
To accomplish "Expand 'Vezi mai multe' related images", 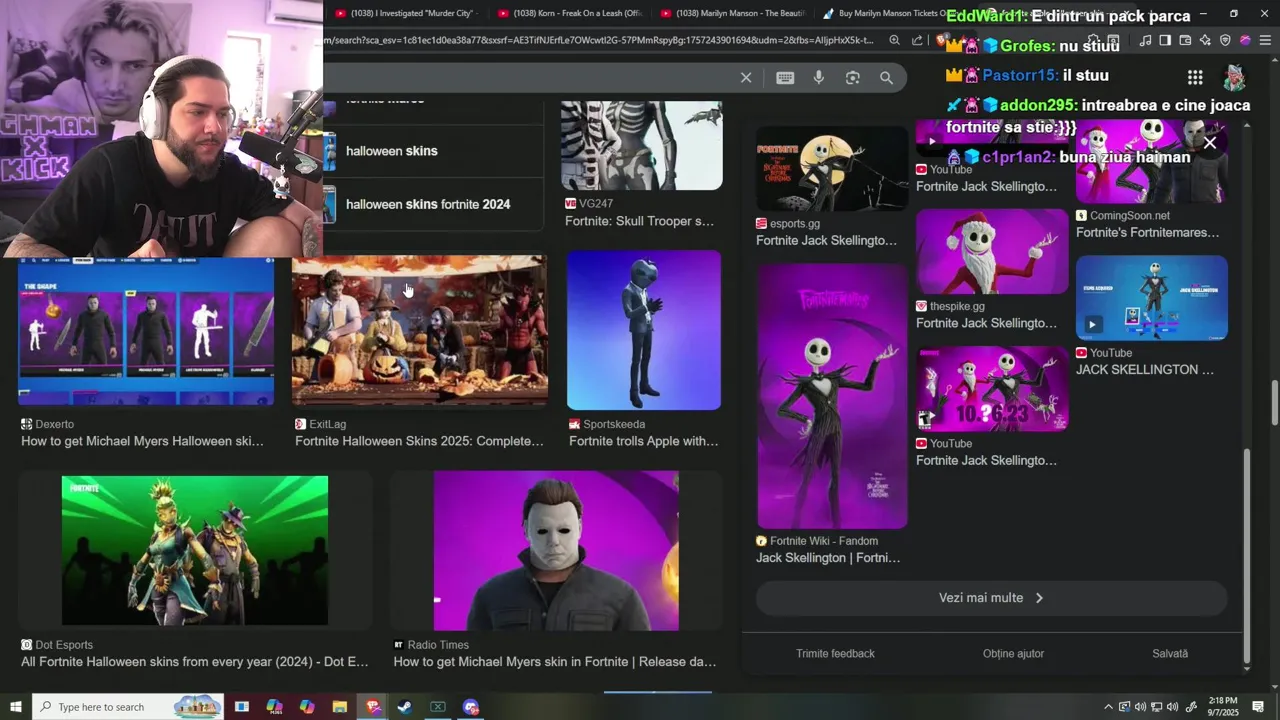I will pos(991,598).
